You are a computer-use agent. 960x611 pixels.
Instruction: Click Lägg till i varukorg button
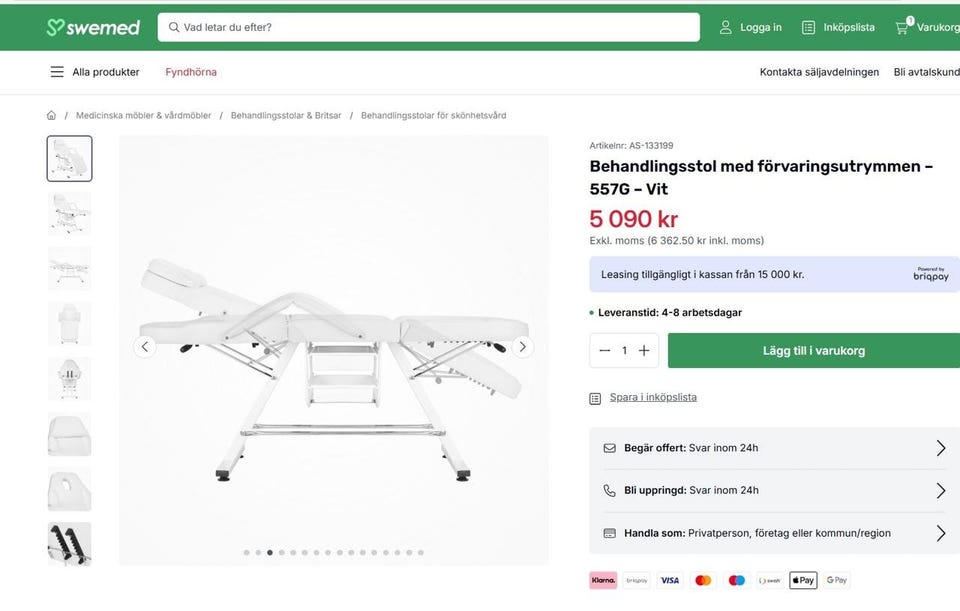[x=813, y=351]
